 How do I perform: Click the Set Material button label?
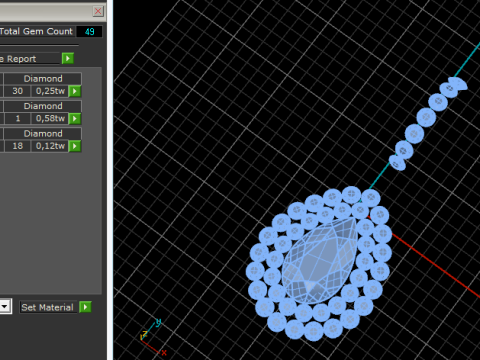point(47,307)
